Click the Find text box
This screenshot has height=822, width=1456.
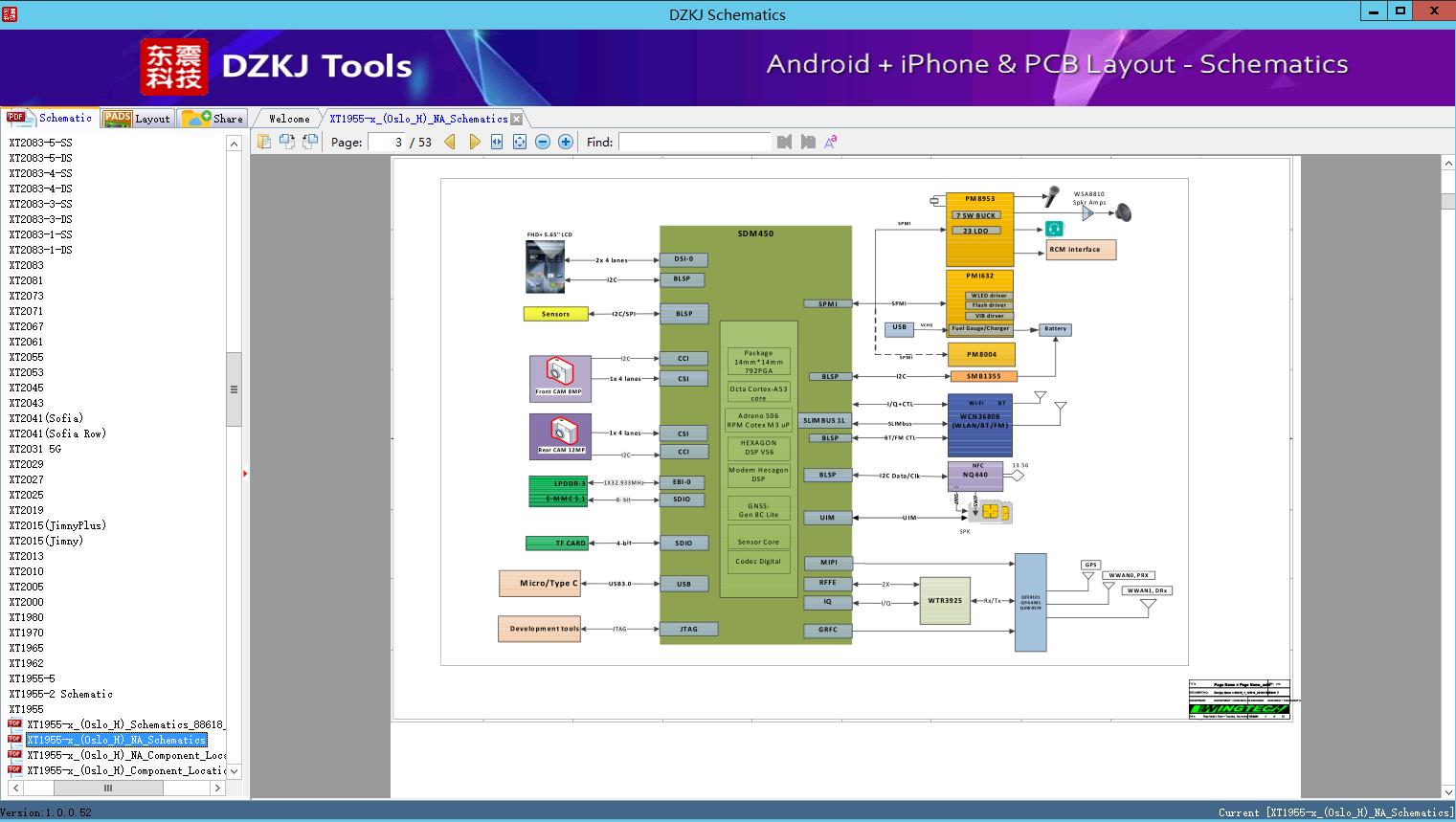click(x=694, y=142)
